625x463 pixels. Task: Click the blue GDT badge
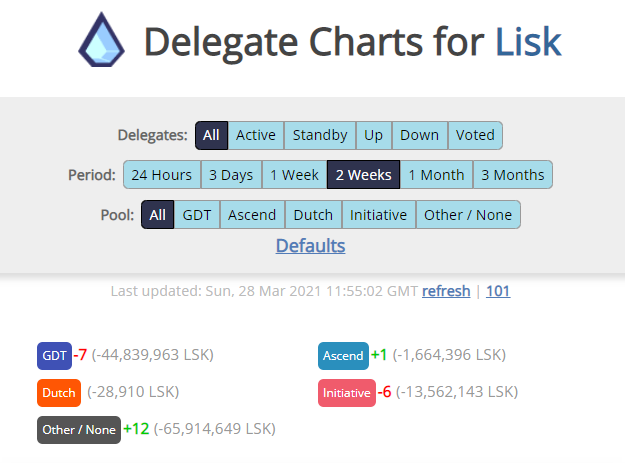click(x=55, y=355)
